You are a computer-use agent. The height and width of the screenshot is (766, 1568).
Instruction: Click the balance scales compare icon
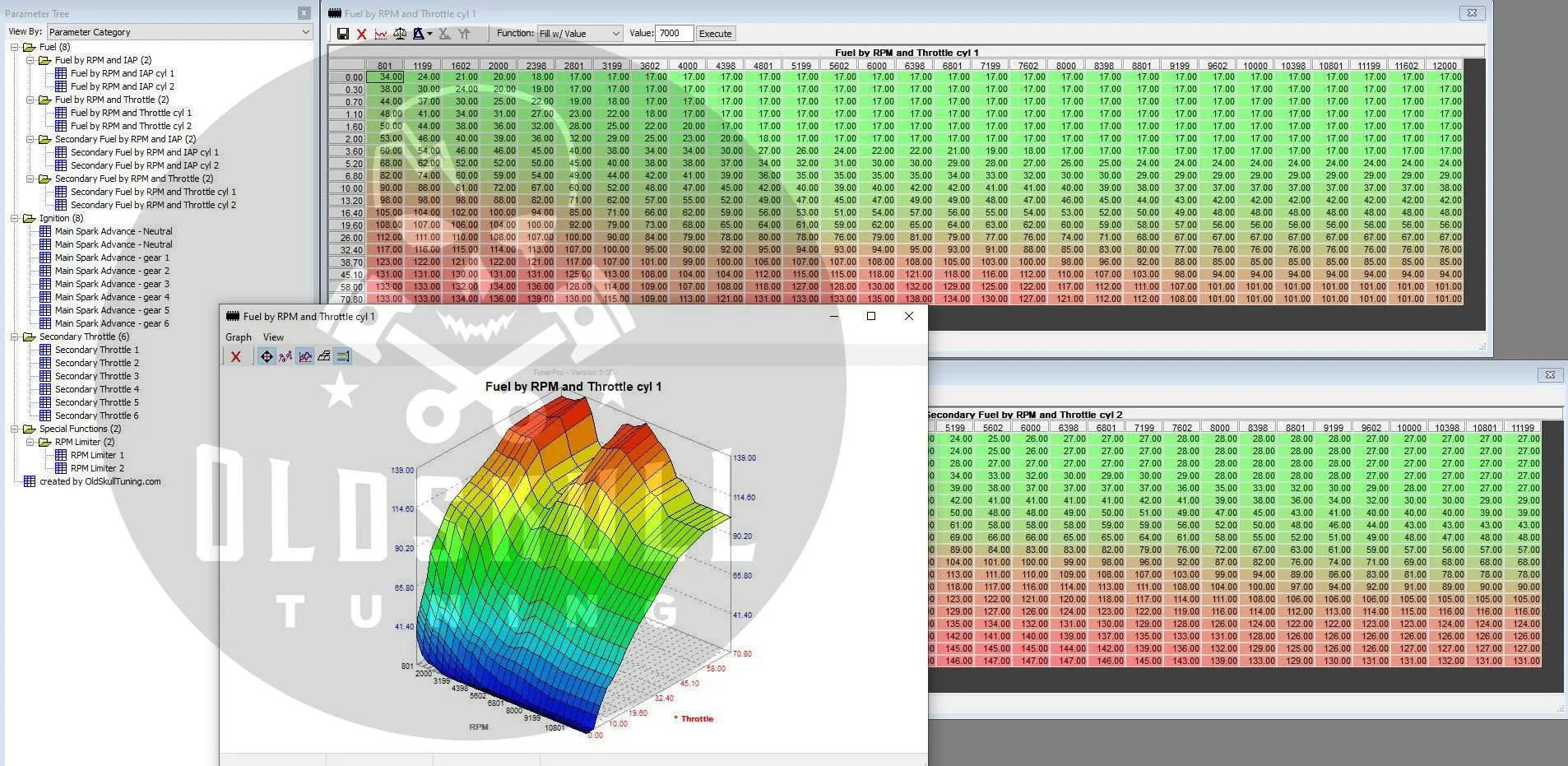400,34
